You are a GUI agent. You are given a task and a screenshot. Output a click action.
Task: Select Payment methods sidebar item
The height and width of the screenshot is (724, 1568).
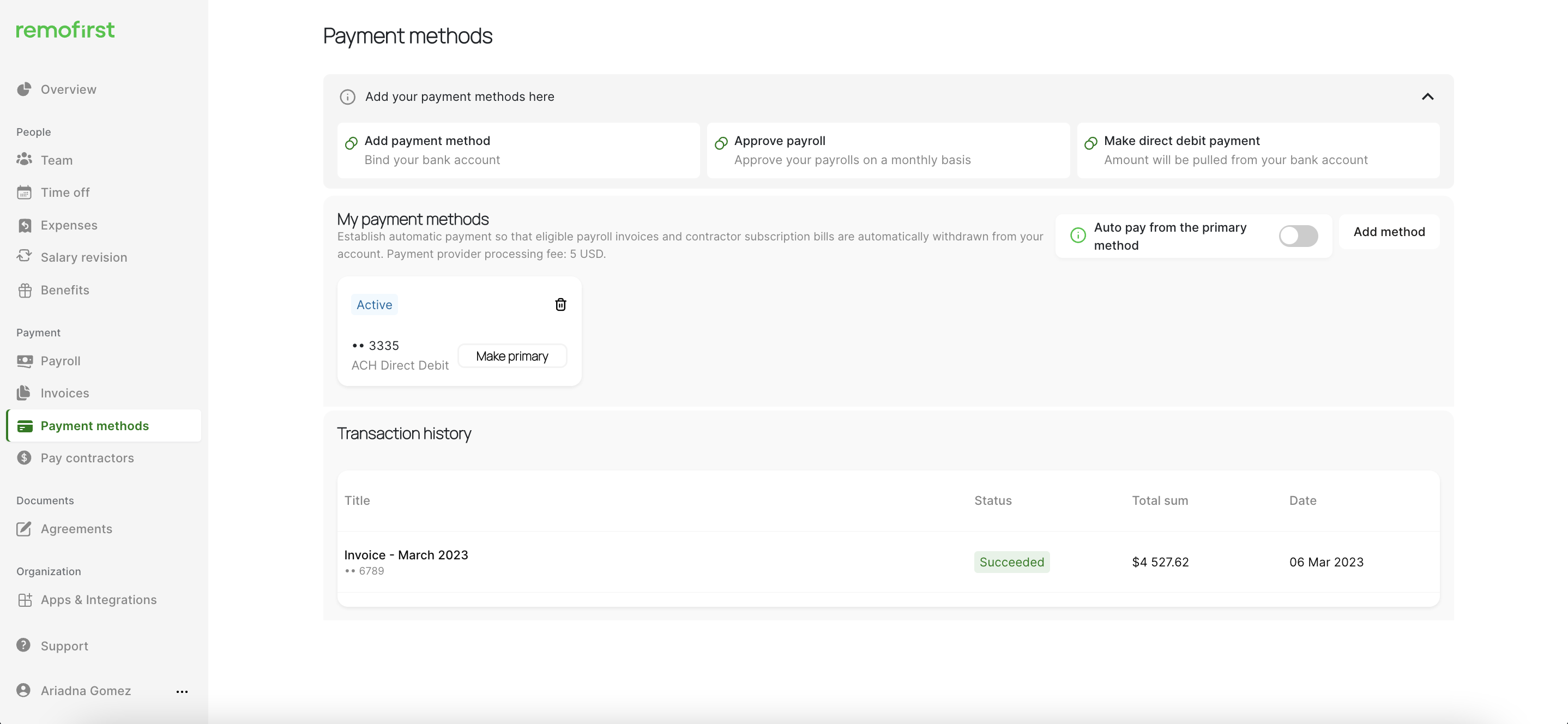(104, 426)
